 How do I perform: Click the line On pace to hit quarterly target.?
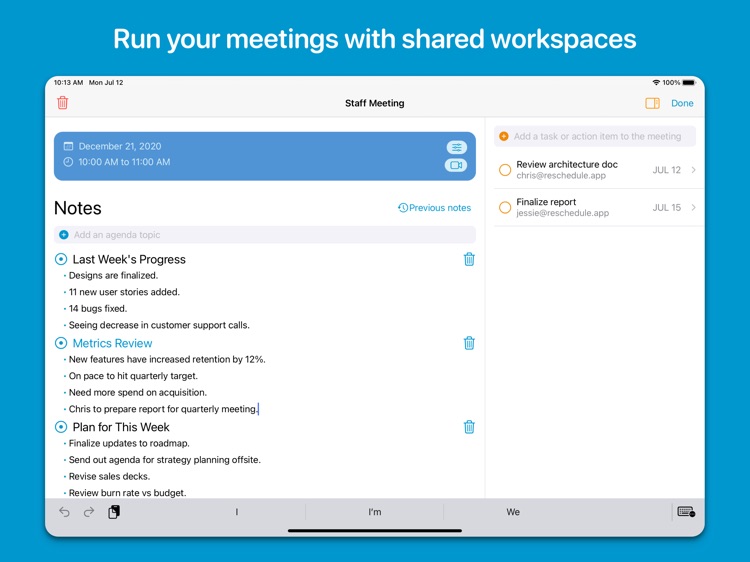click(133, 376)
